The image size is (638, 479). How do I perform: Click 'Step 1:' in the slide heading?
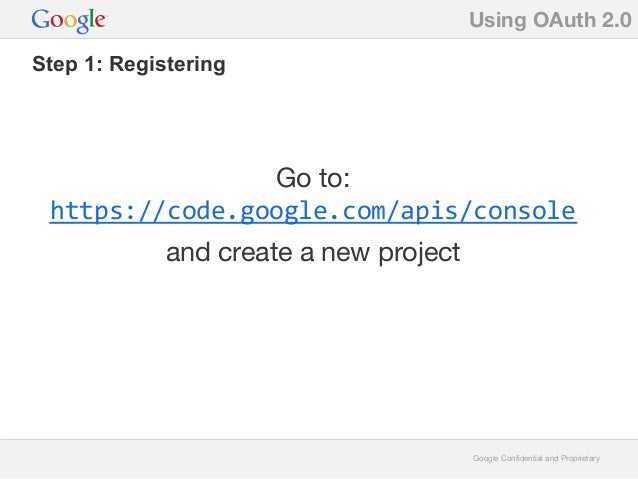click(x=68, y=64)
